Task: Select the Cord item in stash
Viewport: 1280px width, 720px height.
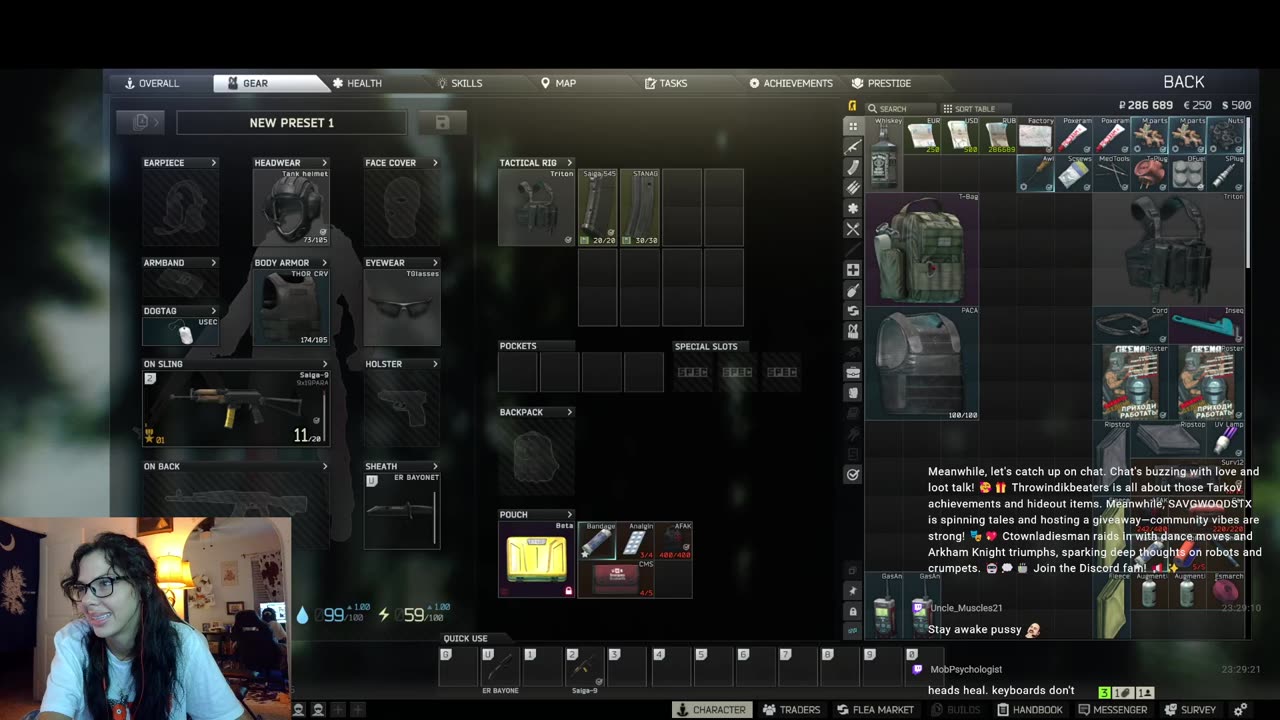Action: [x=1131, y=325]
